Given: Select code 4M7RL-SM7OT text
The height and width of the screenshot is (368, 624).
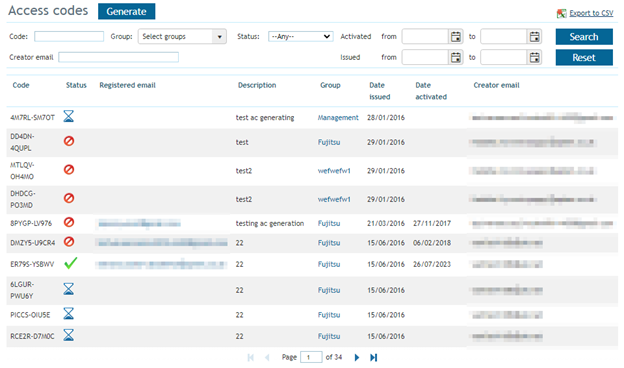Looking at the screenshot, I should click(32, 118).
